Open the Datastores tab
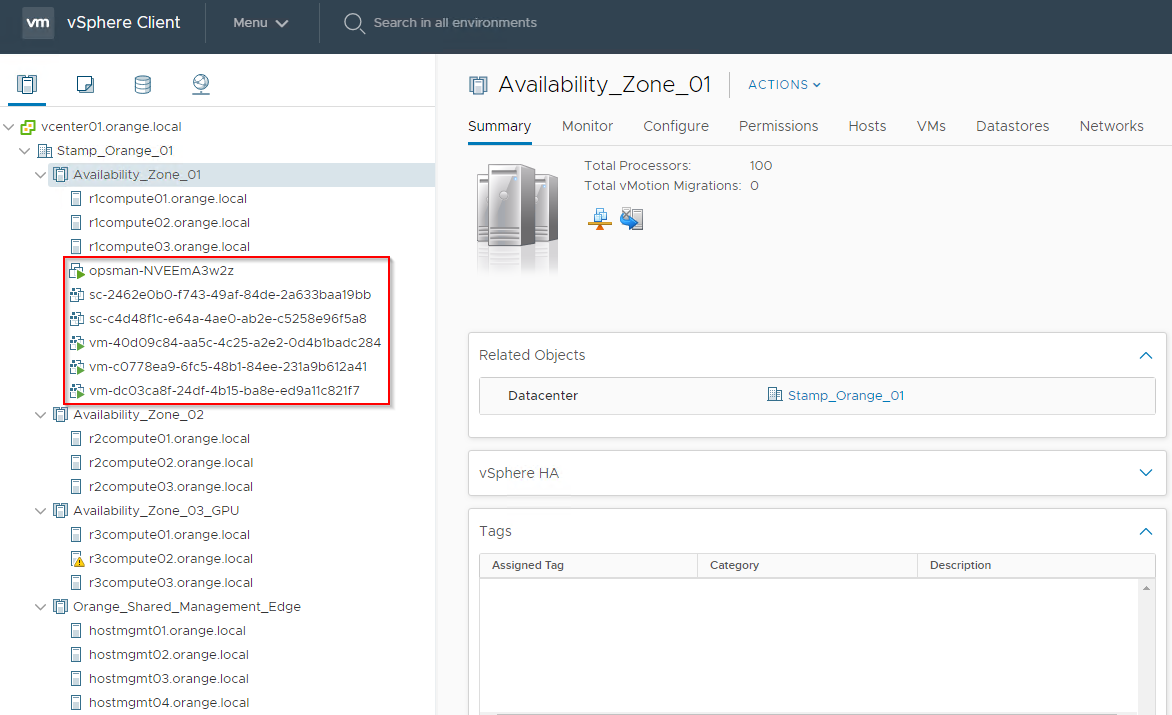 click(1012, 126)
